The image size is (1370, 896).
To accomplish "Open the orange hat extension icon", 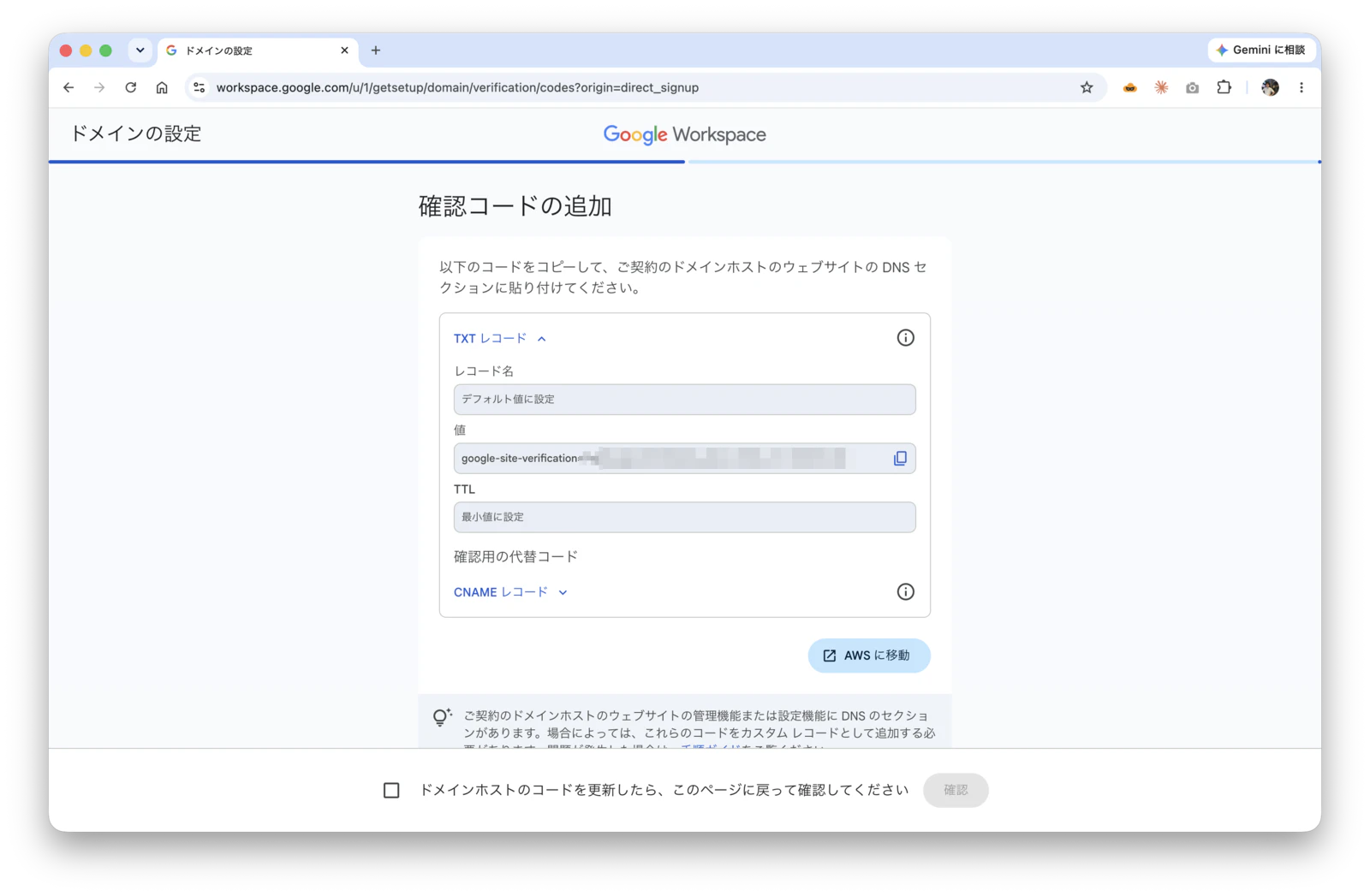I will 1130,87.
